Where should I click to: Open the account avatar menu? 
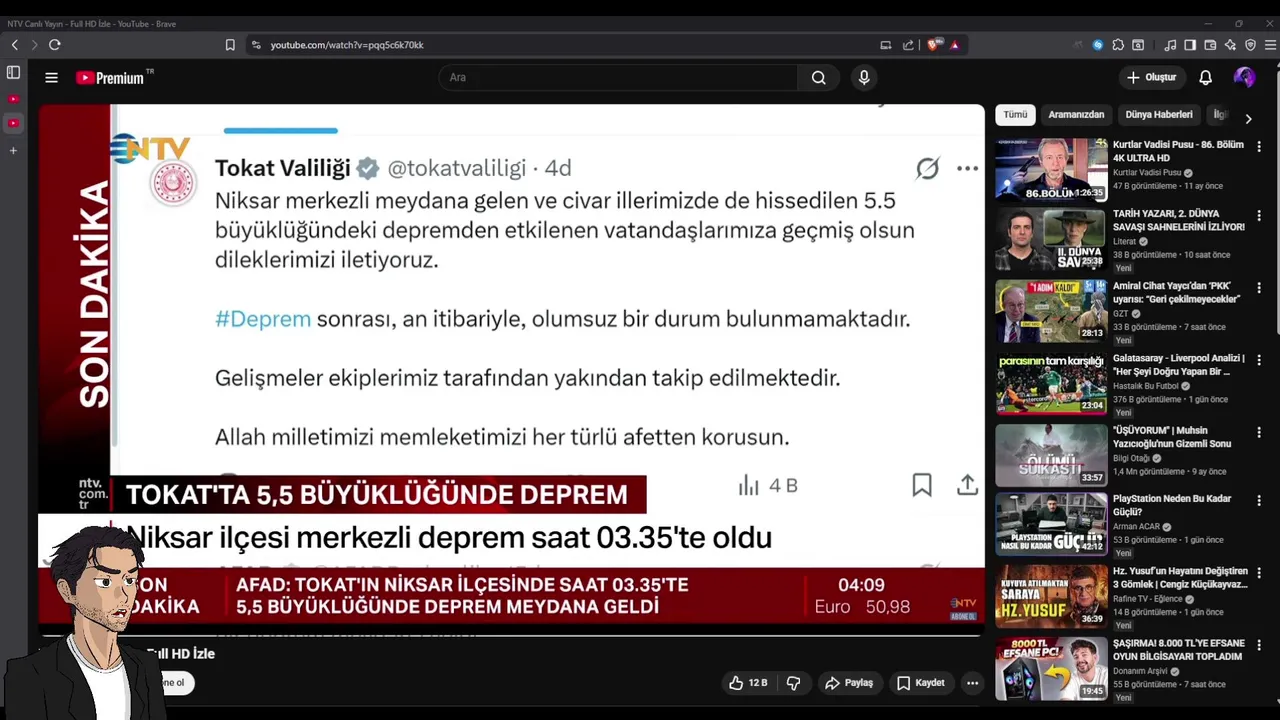(1244, 77)
